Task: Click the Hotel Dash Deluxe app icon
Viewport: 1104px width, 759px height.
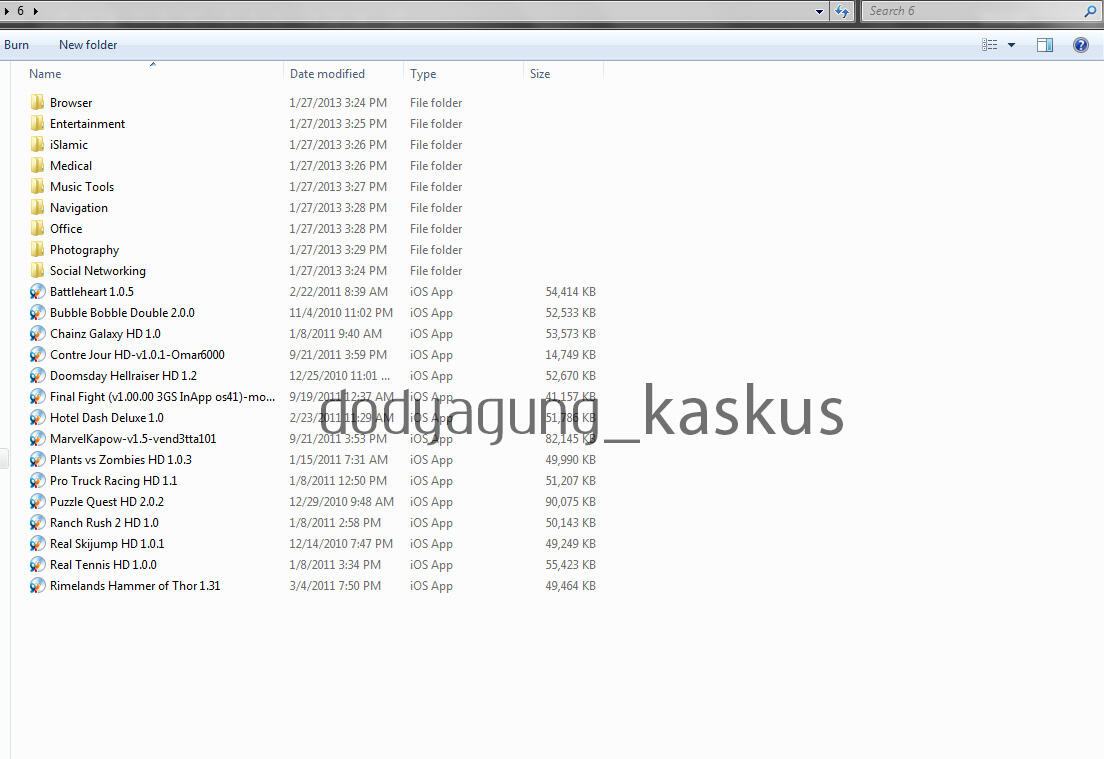Action: [x=37, y=418]
